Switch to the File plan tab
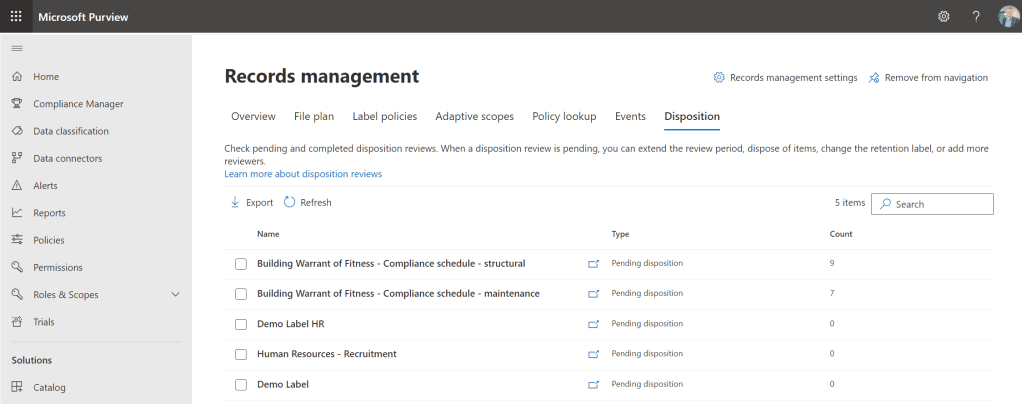1022x404 pixels. tap(314, 117)
